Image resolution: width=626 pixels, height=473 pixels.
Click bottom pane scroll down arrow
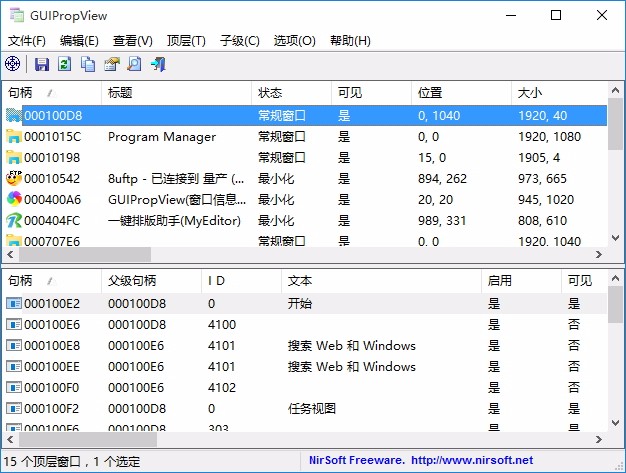615,422
